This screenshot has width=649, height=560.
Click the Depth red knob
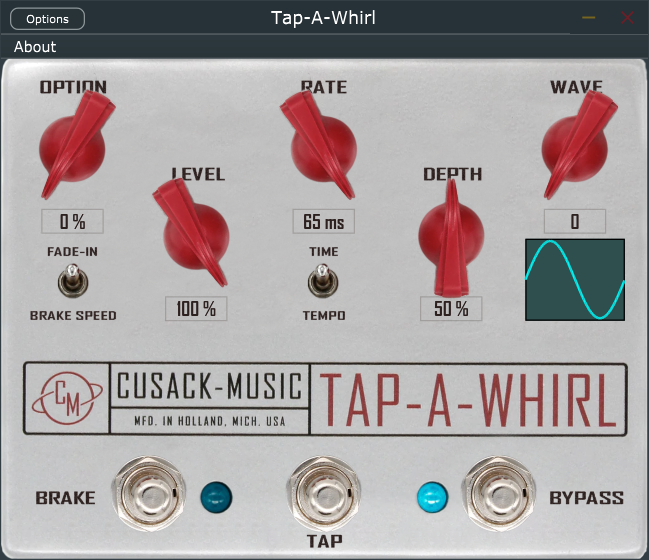[450, 235]
